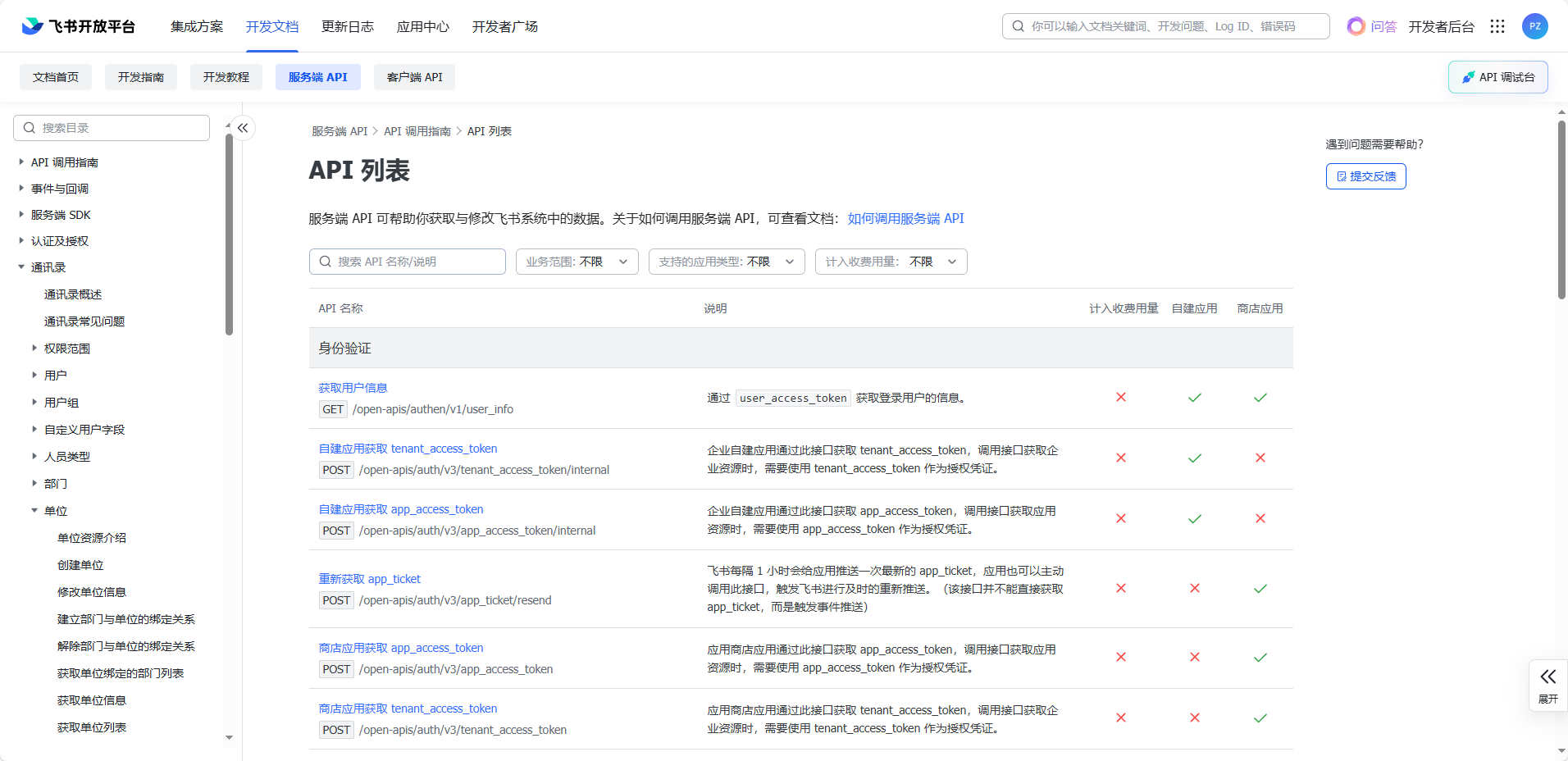1568x761 pixels.
Task: Open the 更新日志 top menu
Action: [x=347, y=26]
